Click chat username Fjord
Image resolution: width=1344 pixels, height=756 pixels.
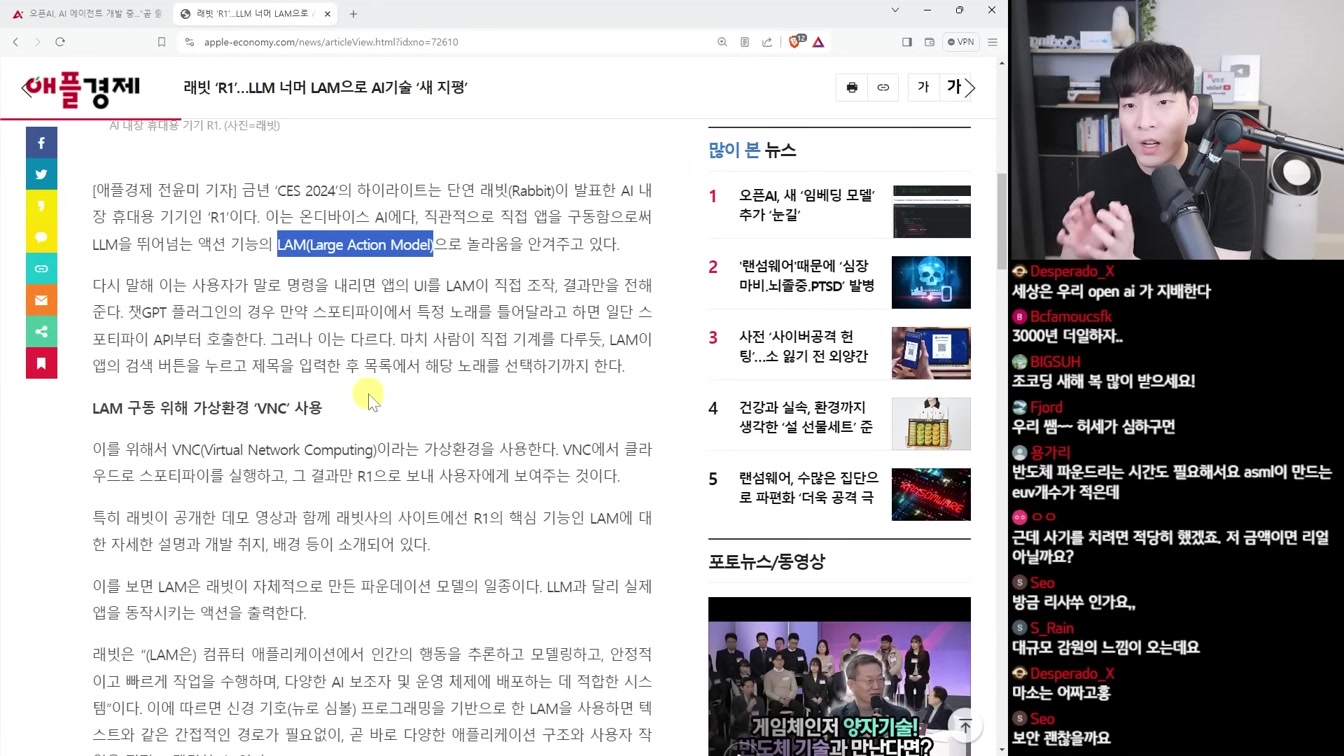pos(1046,407)
